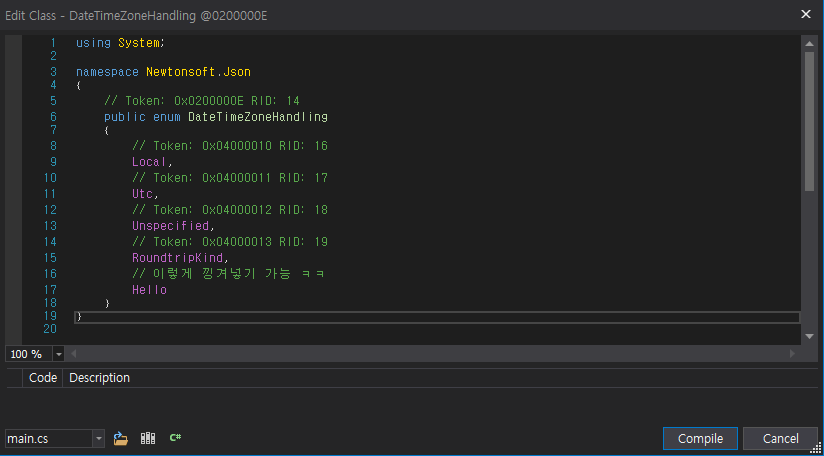Click the open folder icon beside main.cs
Viewport: 824px width, 456px height.
[x=121, y=438]
